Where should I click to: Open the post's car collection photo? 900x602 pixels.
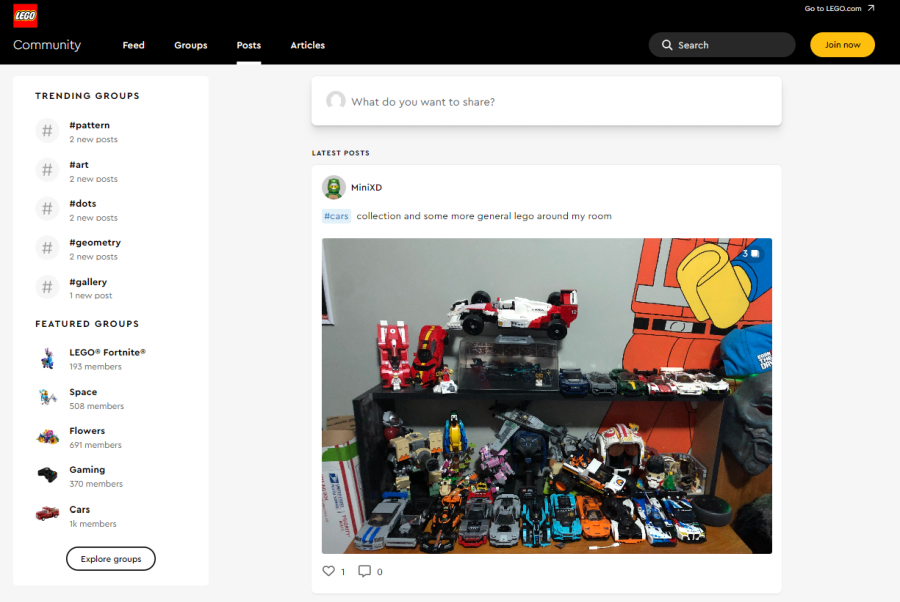(546, 395)
